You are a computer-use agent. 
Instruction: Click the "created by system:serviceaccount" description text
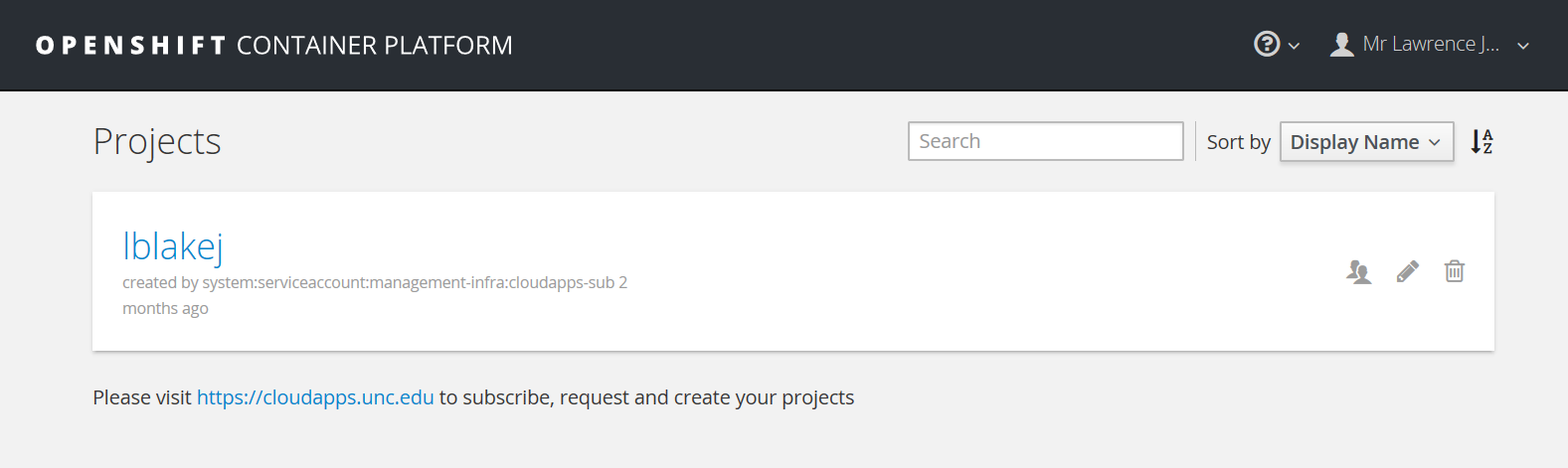pyautogui.click(x=368, y=283)
